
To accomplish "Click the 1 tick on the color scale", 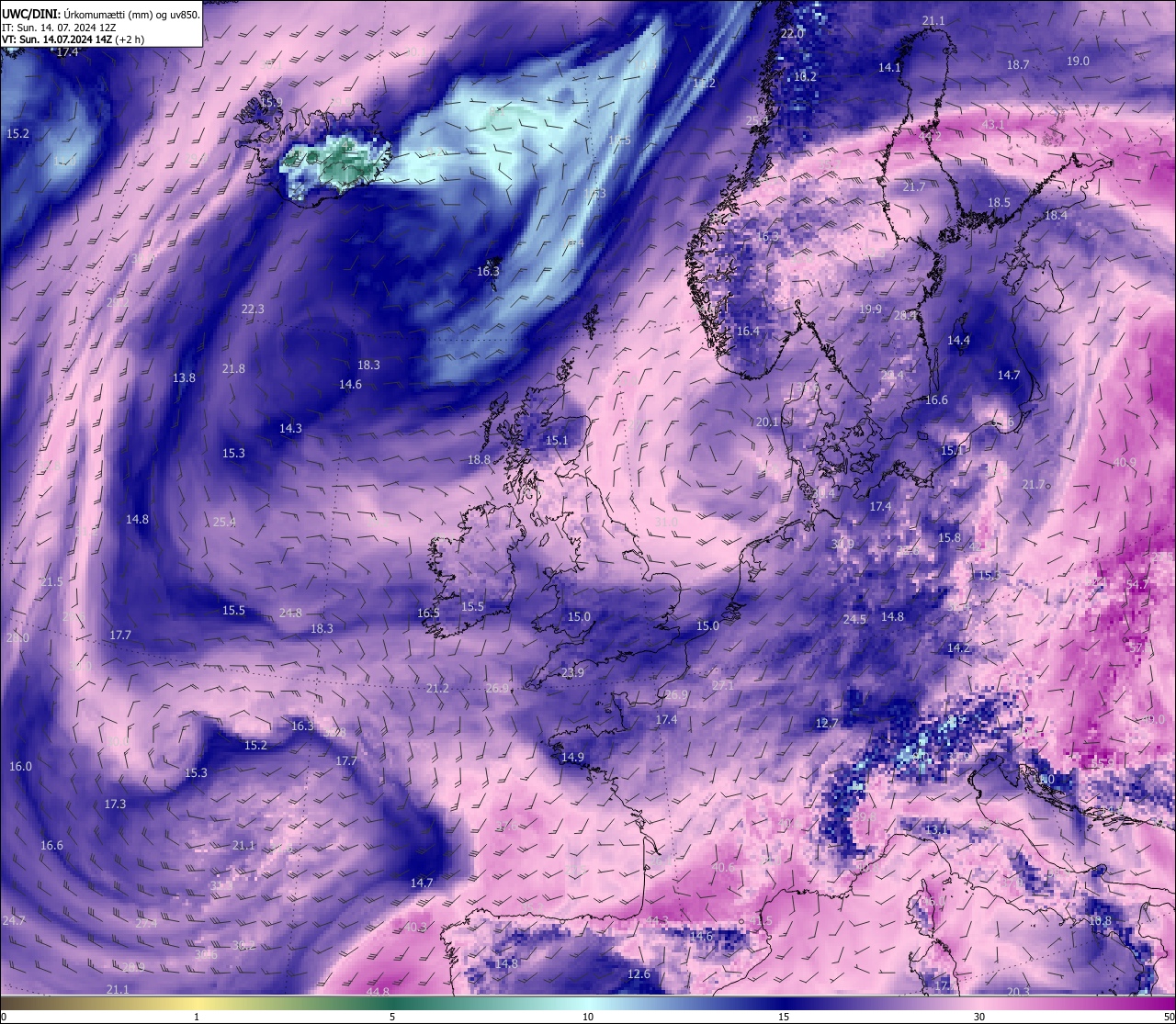I will click(x=197, y=1017).
